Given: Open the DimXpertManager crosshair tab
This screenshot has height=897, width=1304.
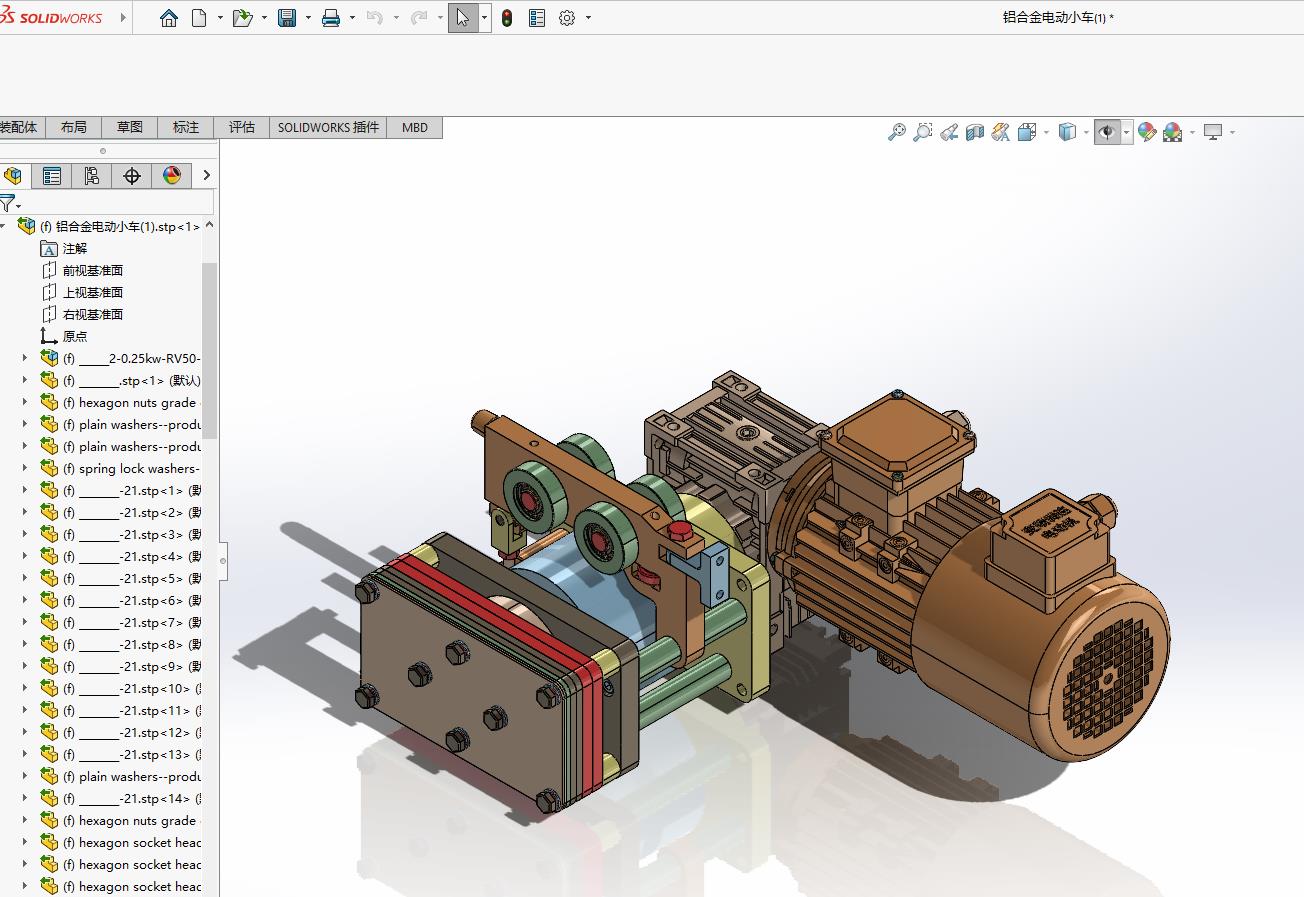Looking at the screenshot, I should [x=132, y=176].
